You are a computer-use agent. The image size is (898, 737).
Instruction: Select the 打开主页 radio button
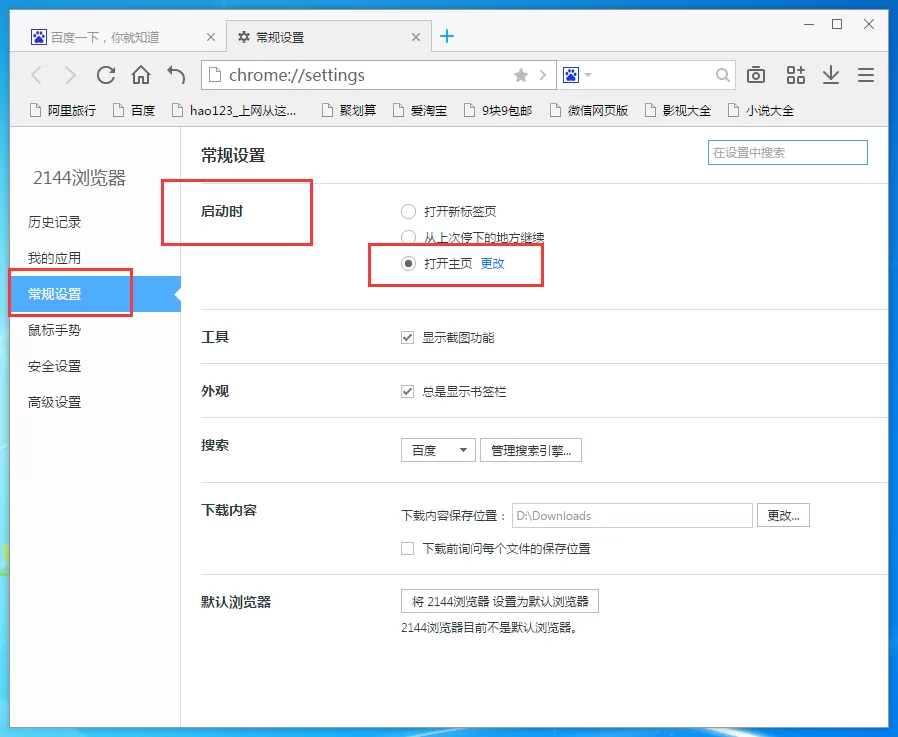408,263
